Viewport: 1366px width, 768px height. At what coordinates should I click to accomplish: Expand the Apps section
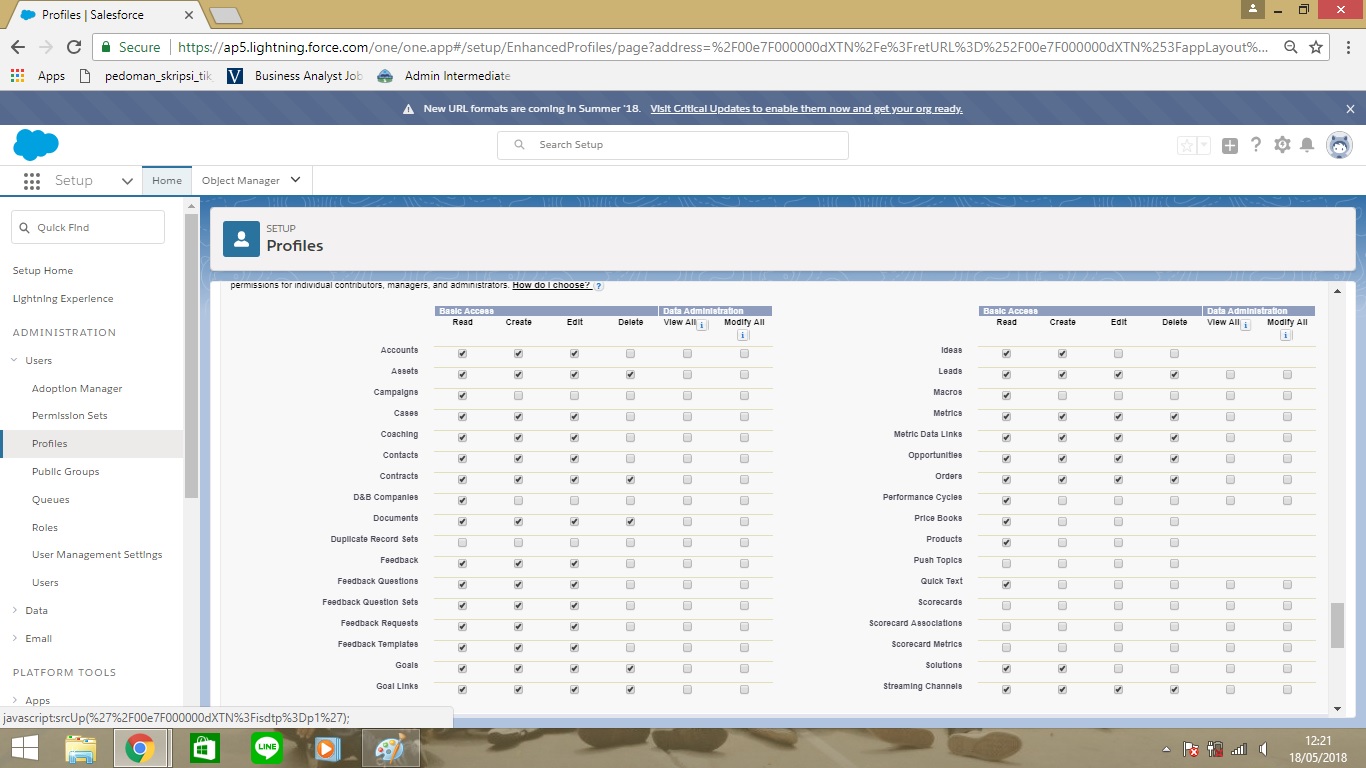[15, 701]
